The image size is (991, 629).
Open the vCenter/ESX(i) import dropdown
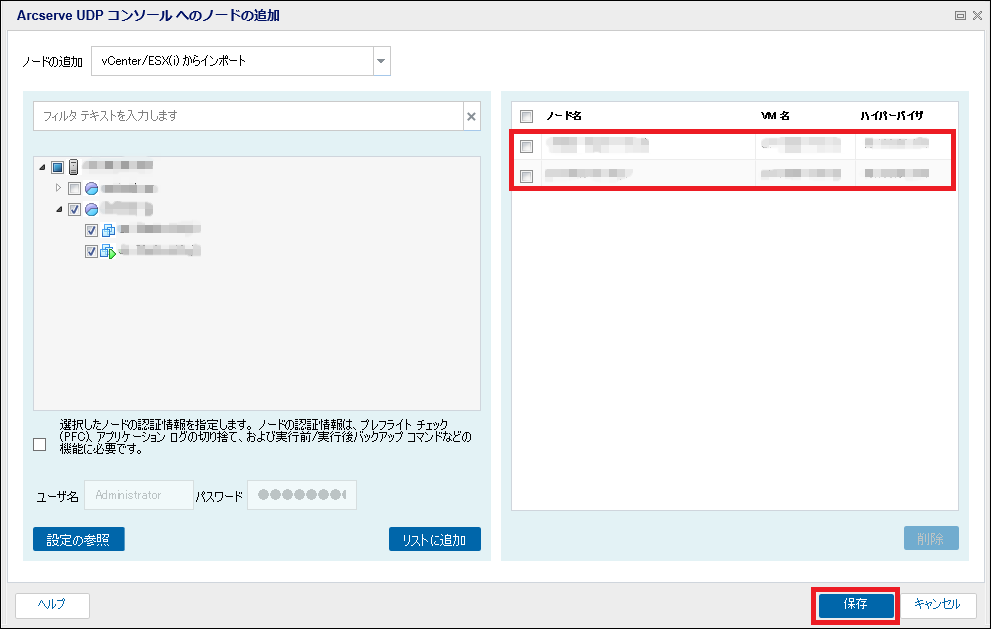[380, 61]
